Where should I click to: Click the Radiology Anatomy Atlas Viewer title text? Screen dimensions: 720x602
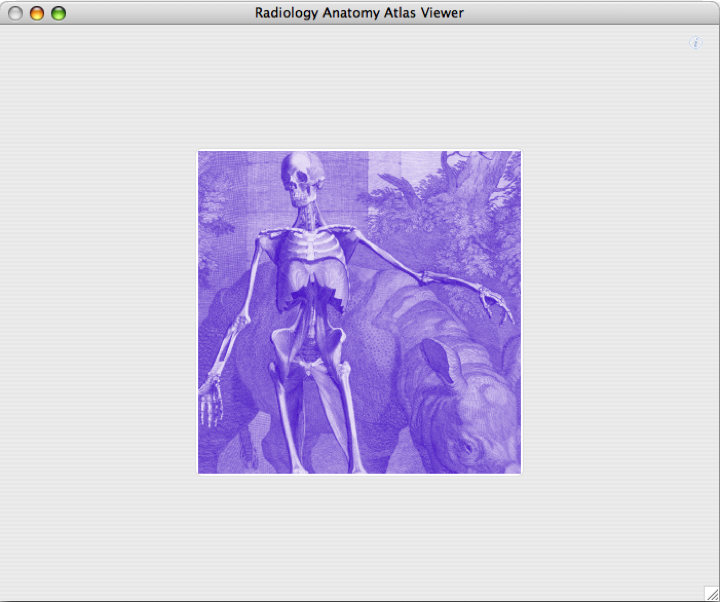pos(359,13)
